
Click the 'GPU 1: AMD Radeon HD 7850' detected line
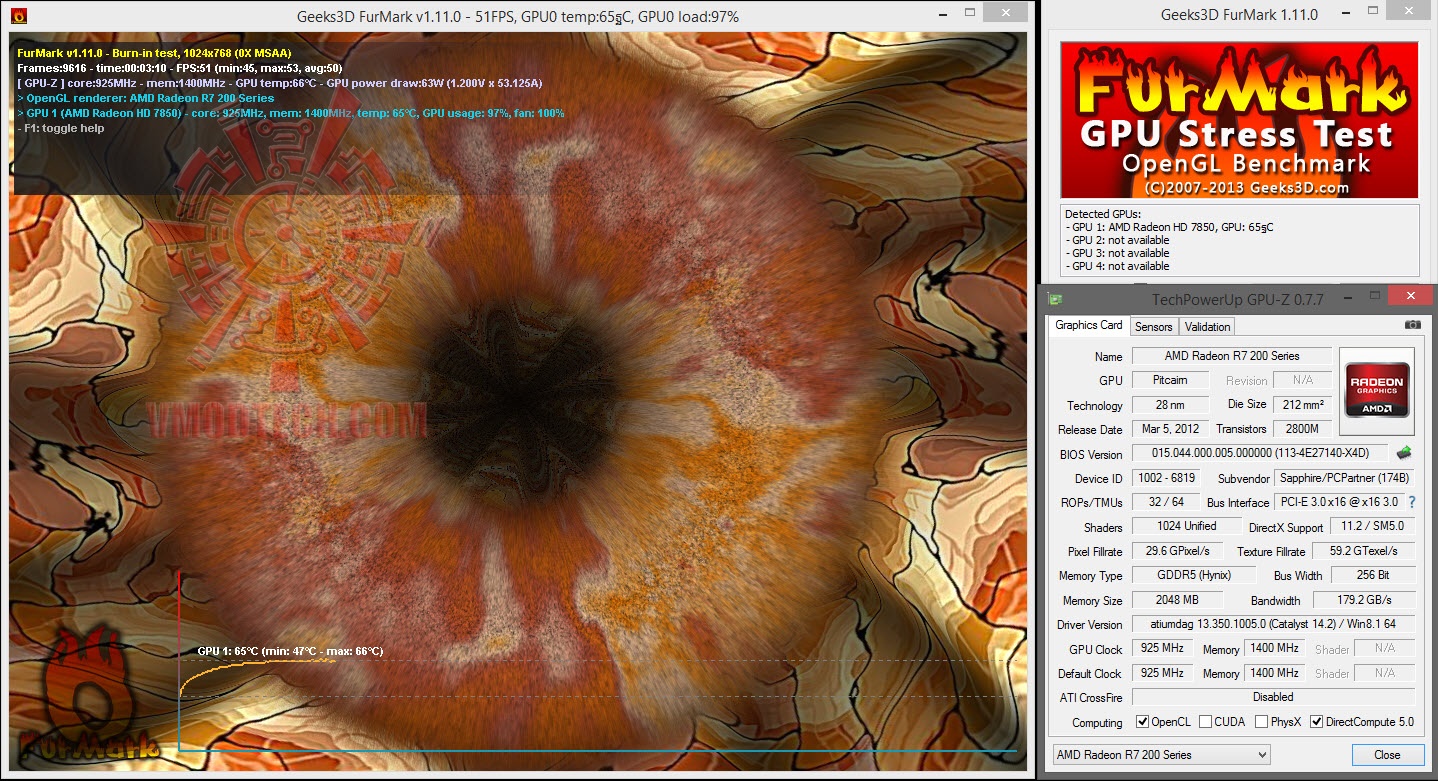tap(1169, 227)
